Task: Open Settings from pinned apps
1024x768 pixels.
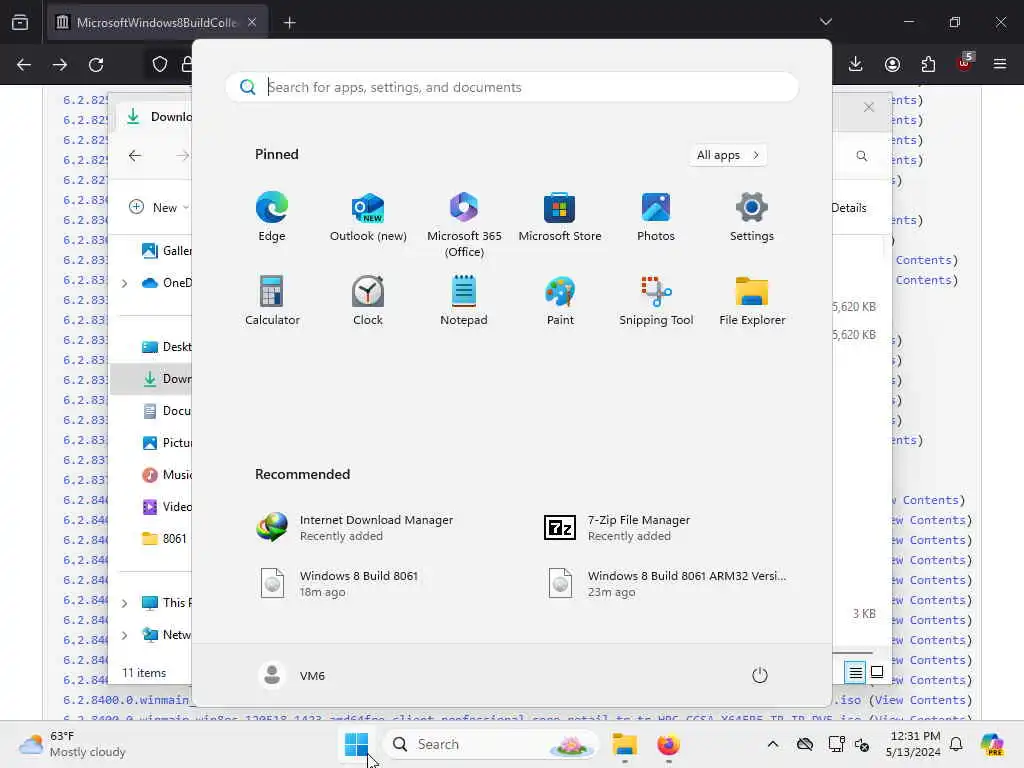Action: tap(752, 217)
